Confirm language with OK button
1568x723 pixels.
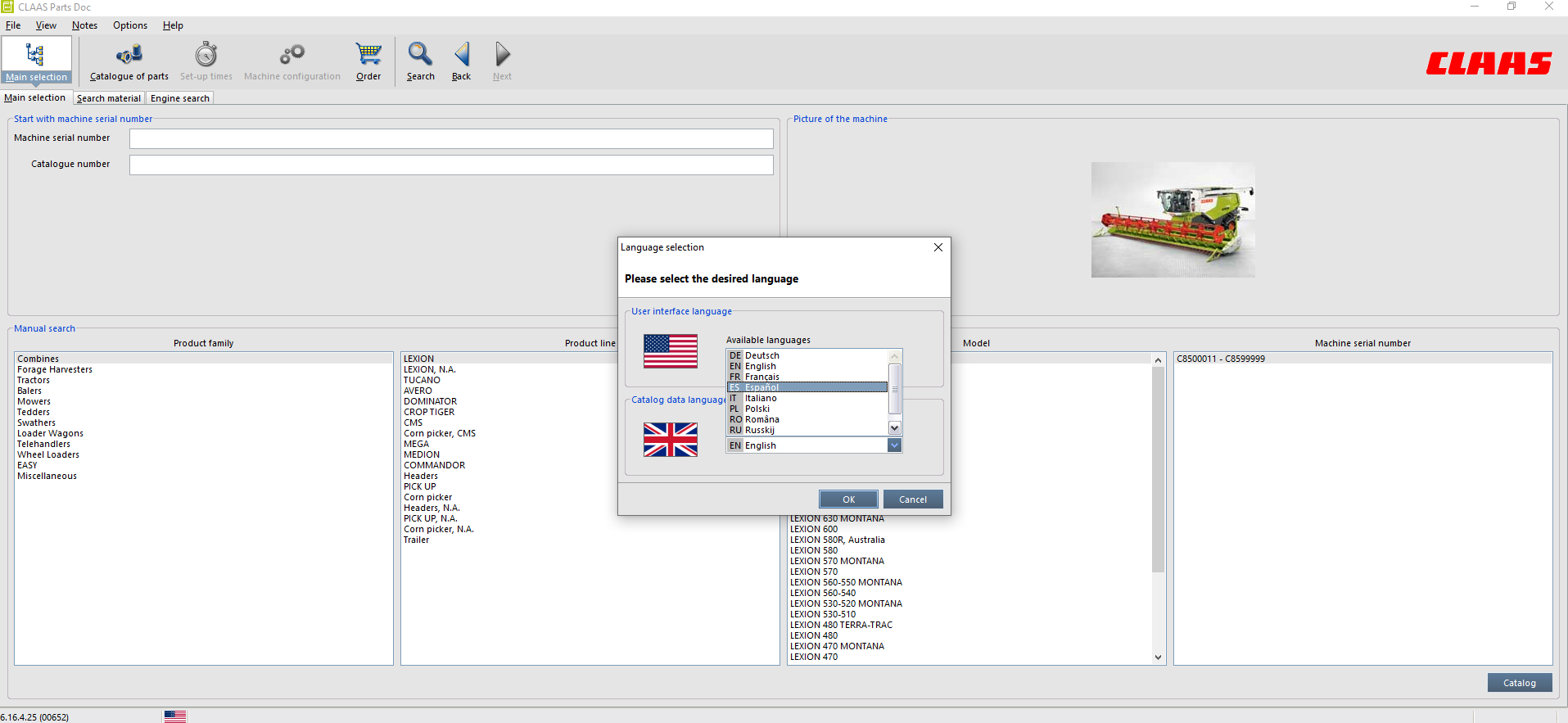click(x=848, y=499)
